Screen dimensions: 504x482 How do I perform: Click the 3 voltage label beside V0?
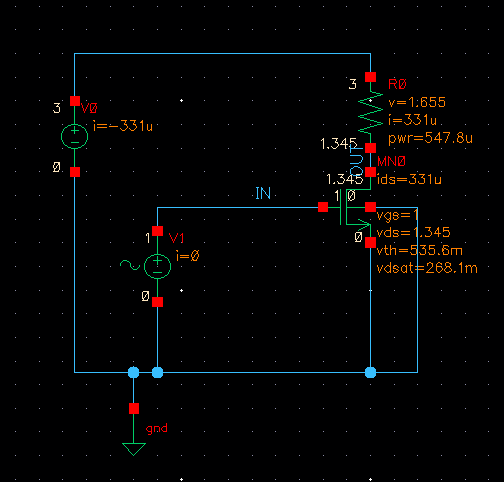pyautogui.click(x=57, y=108)
